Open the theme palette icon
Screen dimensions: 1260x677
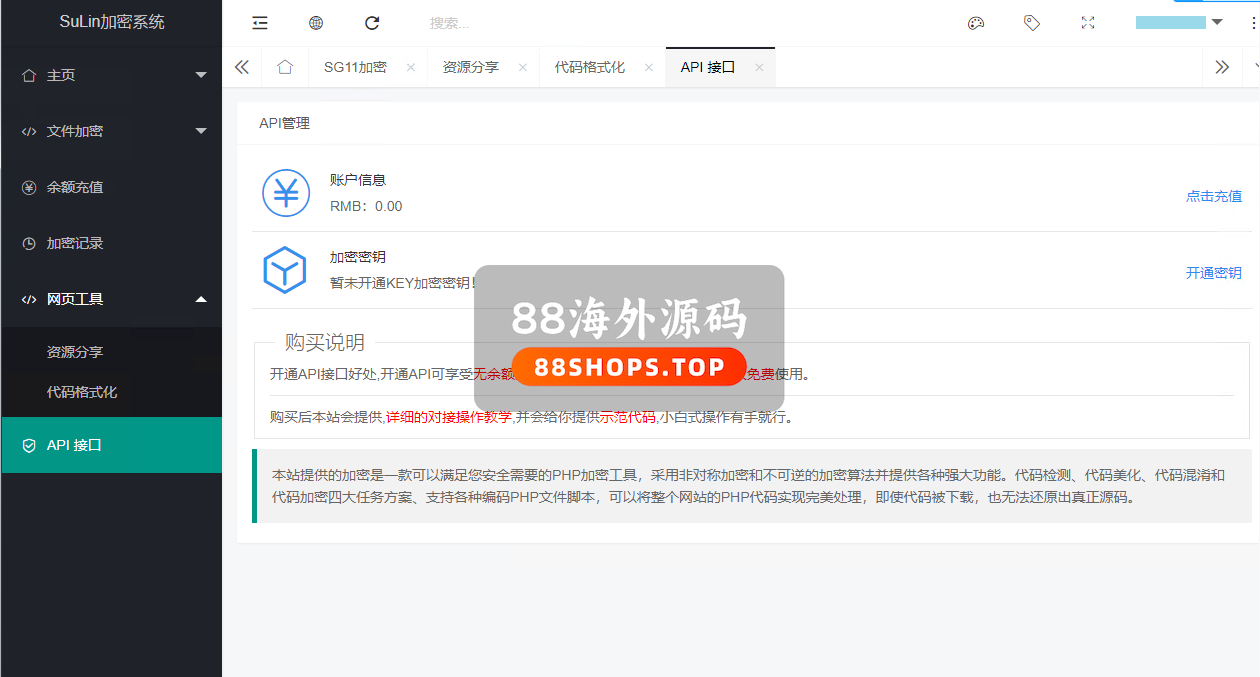pos(976,23)
